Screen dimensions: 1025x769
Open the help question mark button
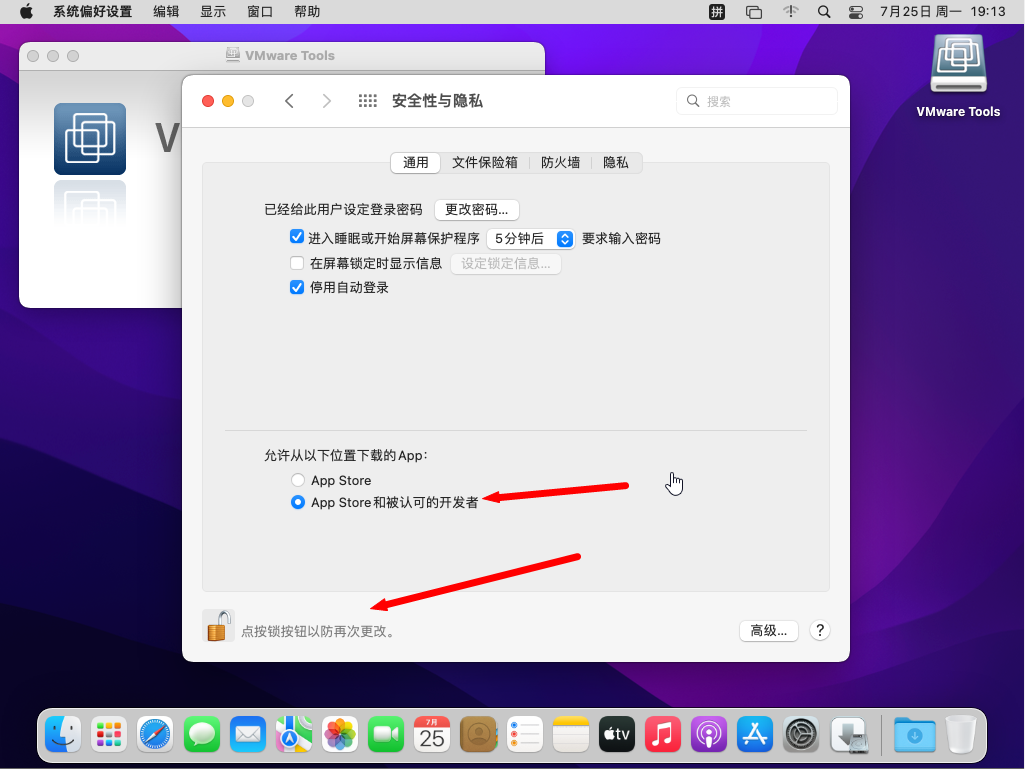pyautogui.click(x=820, y=630)
